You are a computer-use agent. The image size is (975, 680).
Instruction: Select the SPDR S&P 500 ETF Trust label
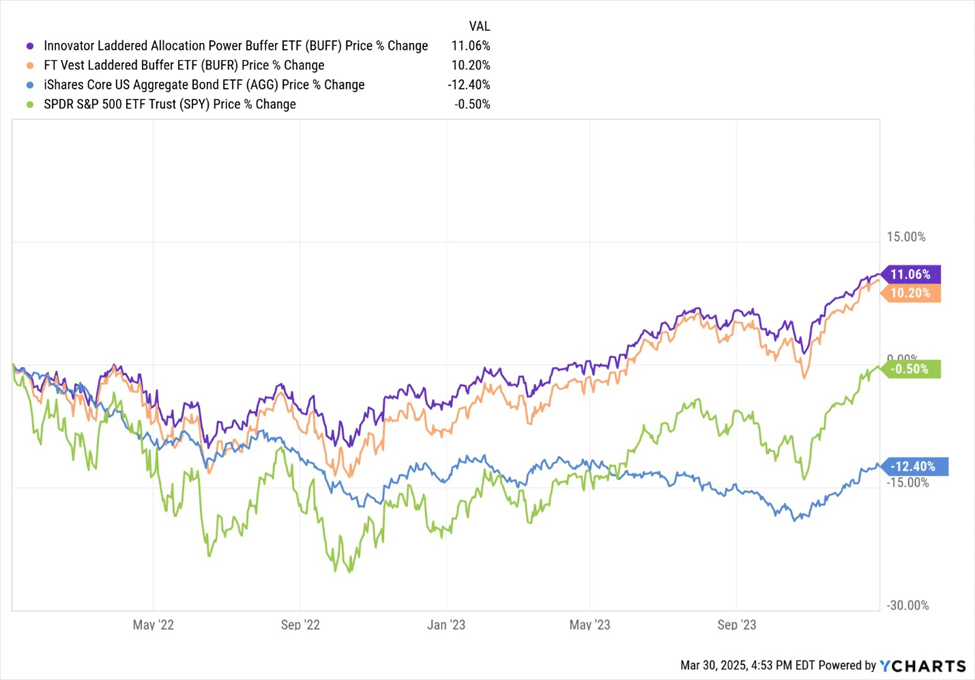[170, 104]
